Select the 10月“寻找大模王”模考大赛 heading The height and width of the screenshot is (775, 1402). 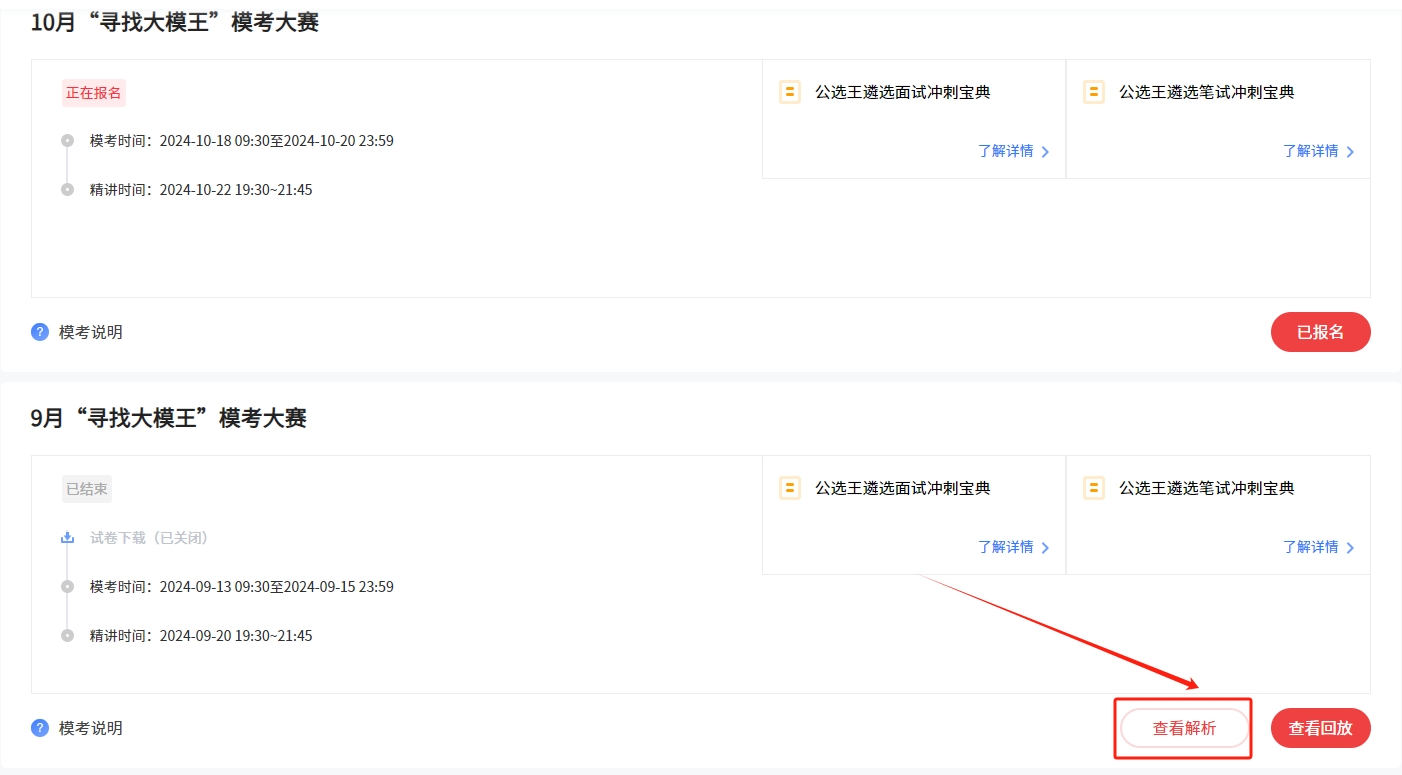click(x=175, y=22)
